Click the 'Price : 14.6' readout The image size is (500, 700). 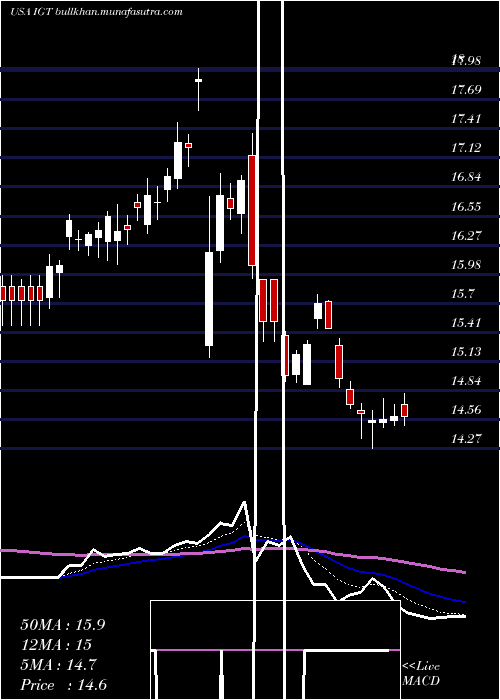coord(63,685)
